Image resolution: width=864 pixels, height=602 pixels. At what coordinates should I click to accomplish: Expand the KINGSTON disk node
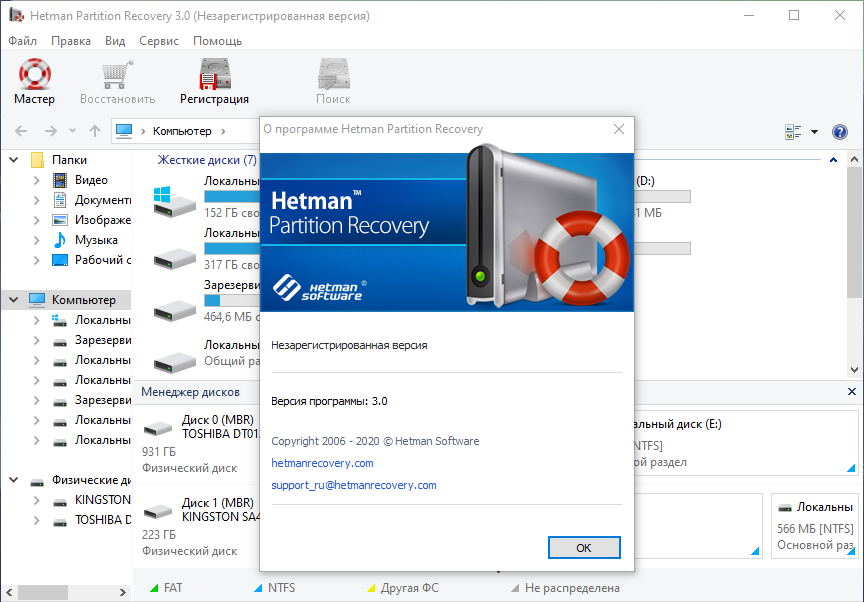[36, 500]
